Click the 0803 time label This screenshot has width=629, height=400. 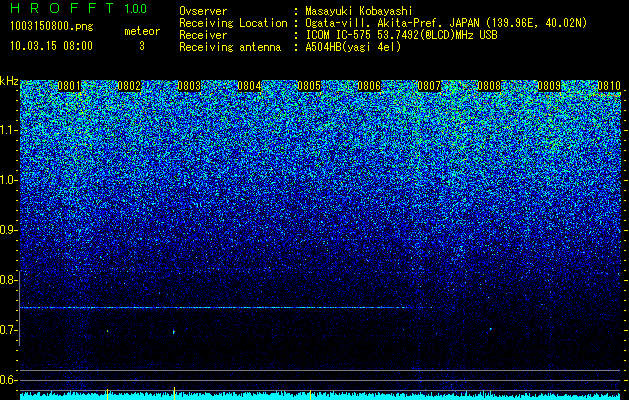click(189, 86)
